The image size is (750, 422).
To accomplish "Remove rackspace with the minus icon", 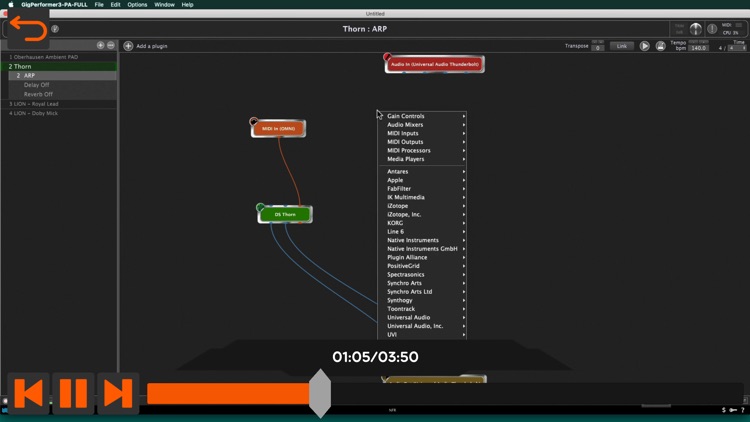I will click(111, 45).
